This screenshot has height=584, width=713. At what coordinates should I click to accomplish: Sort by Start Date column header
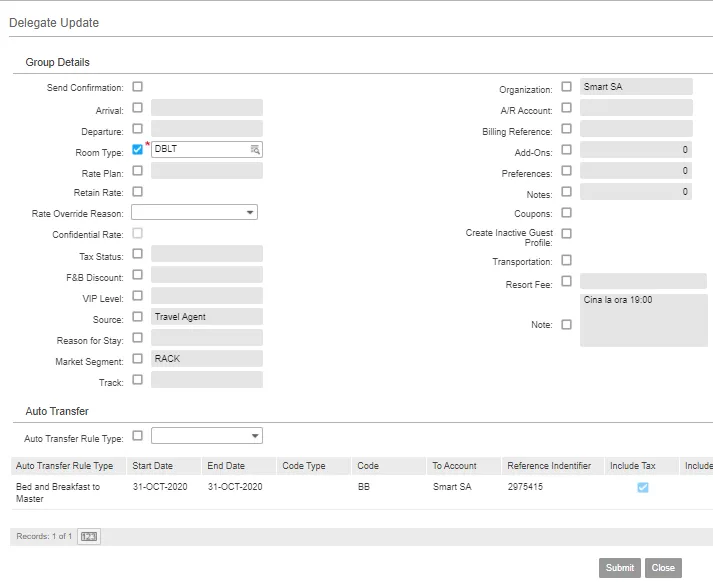[164, 466]
